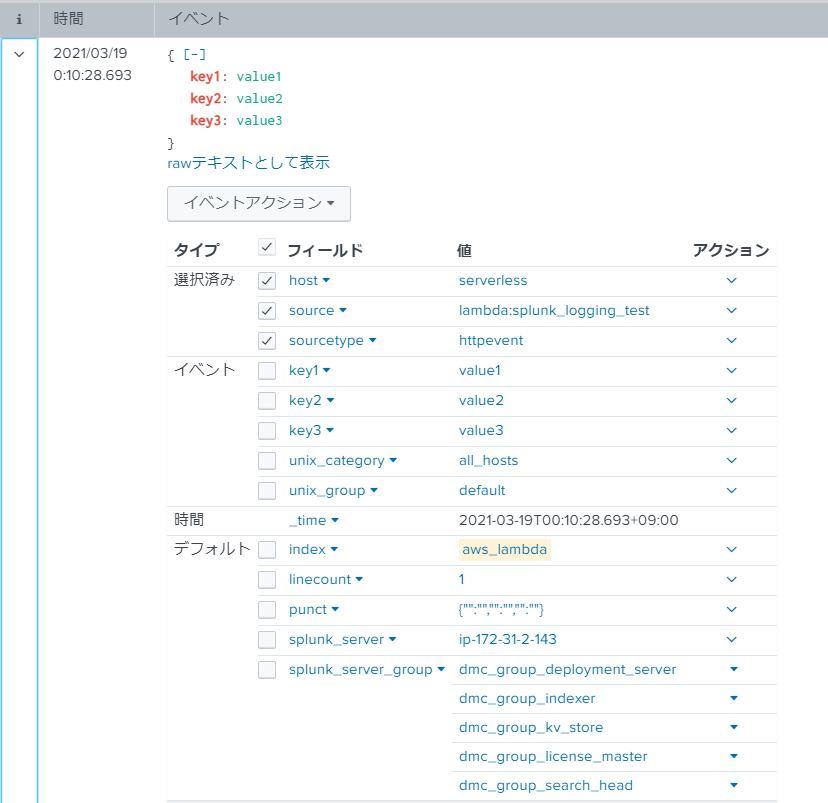Open the splunk_server field dropdown
The image size is (828, 803).
point(342,640)
